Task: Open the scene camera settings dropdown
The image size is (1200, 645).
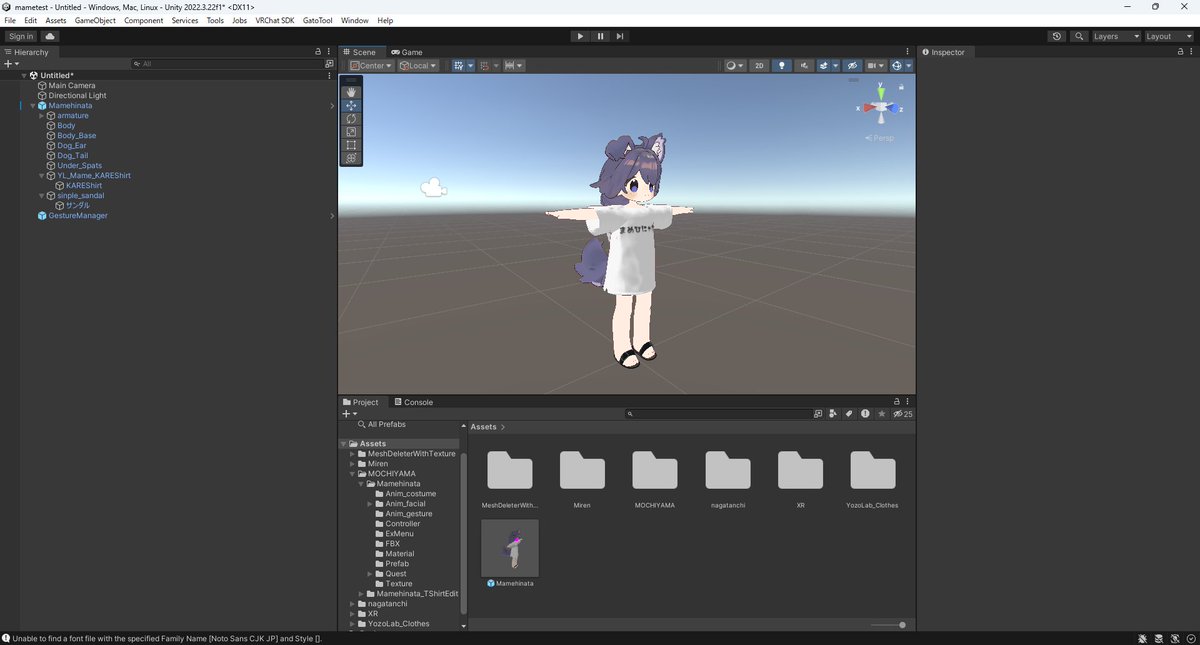Action: pyautogui.click(x=876, y=65)
